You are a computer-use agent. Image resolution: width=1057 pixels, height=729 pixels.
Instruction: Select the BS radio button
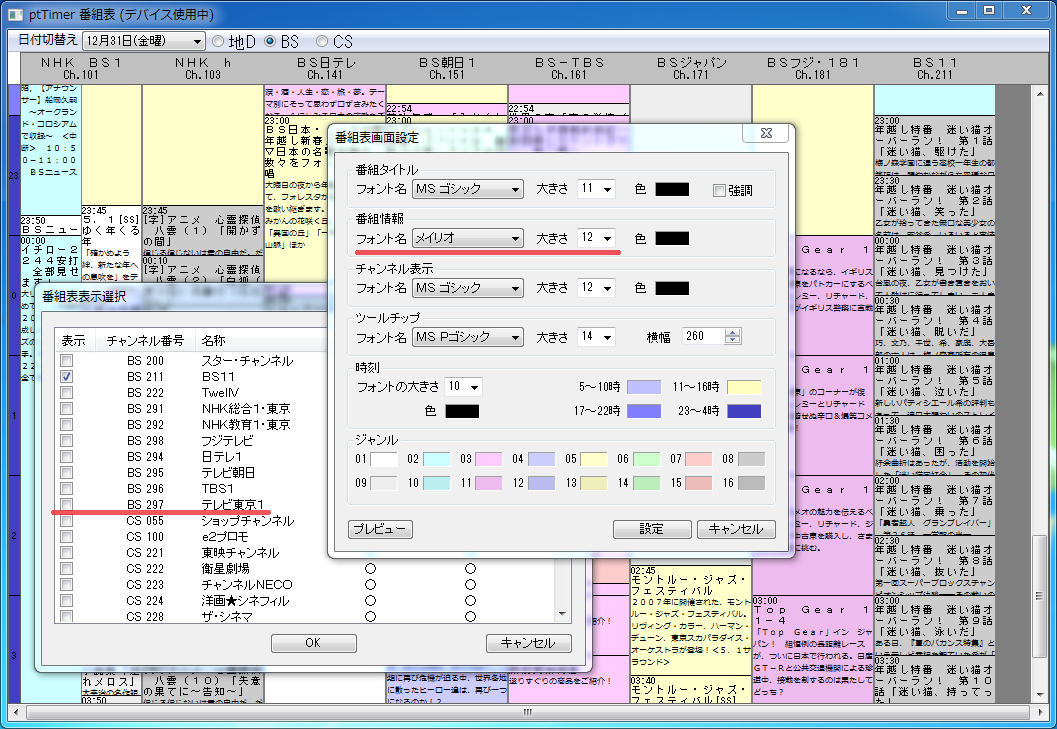[x=270, y=42]
